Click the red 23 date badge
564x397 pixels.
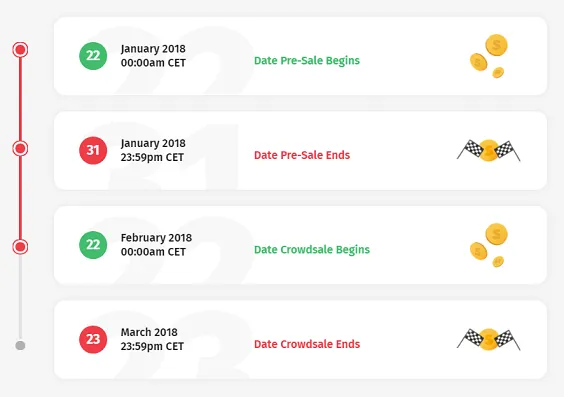point(93,339)
